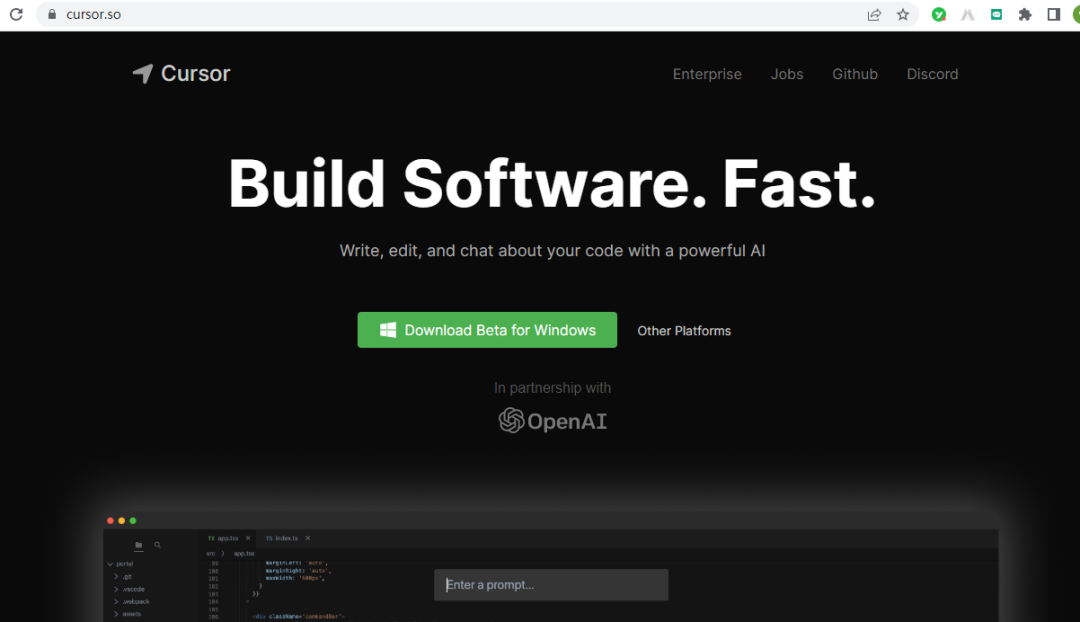1080x622 pixels.
Task: Click the search magnifier icon in editor preview
Action: [x=158, y=545]
